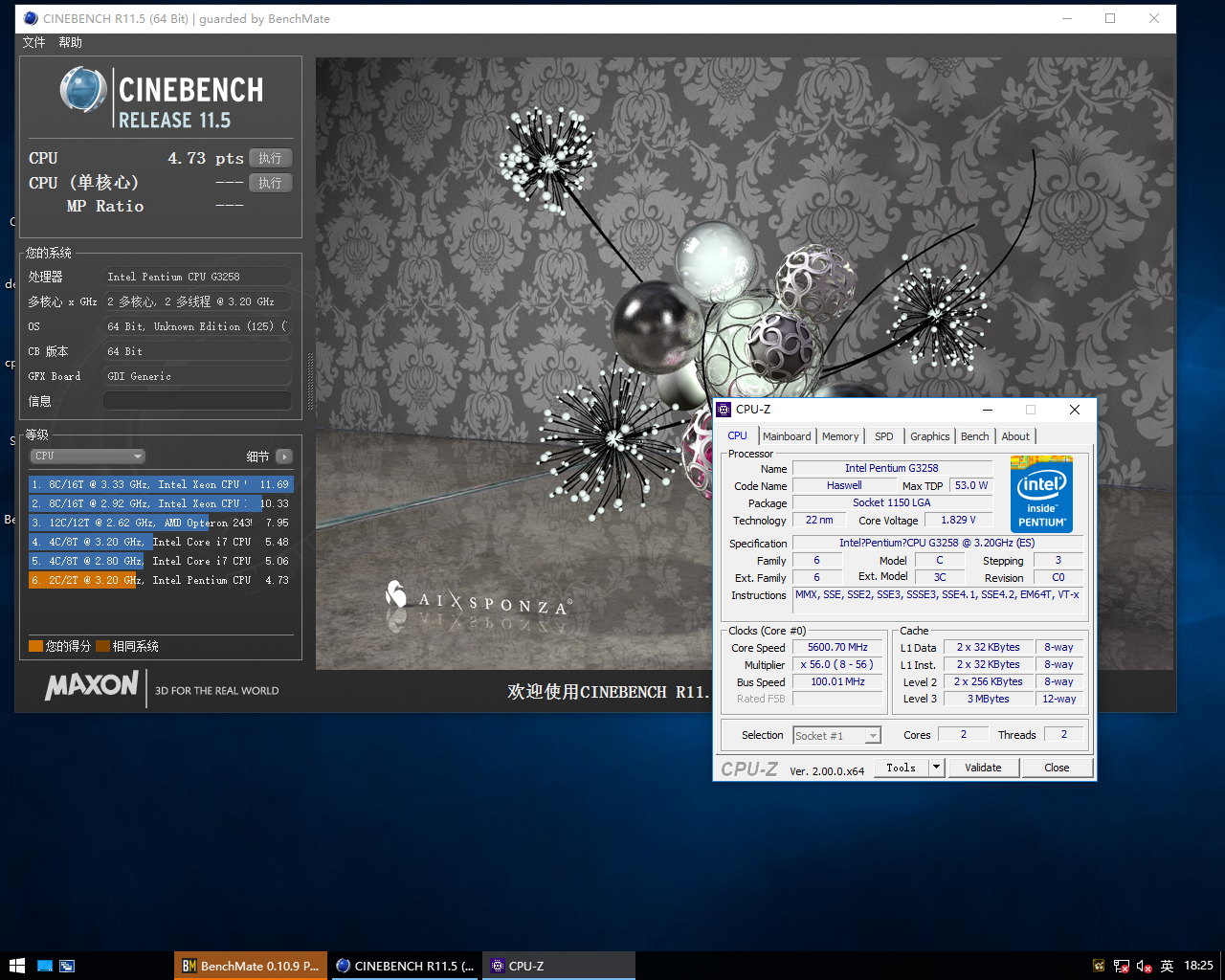This screenshot has width=1225, height=980.
Task: Click the Core Voltage 1.829 V value
Action: click(x=958, y=520)
